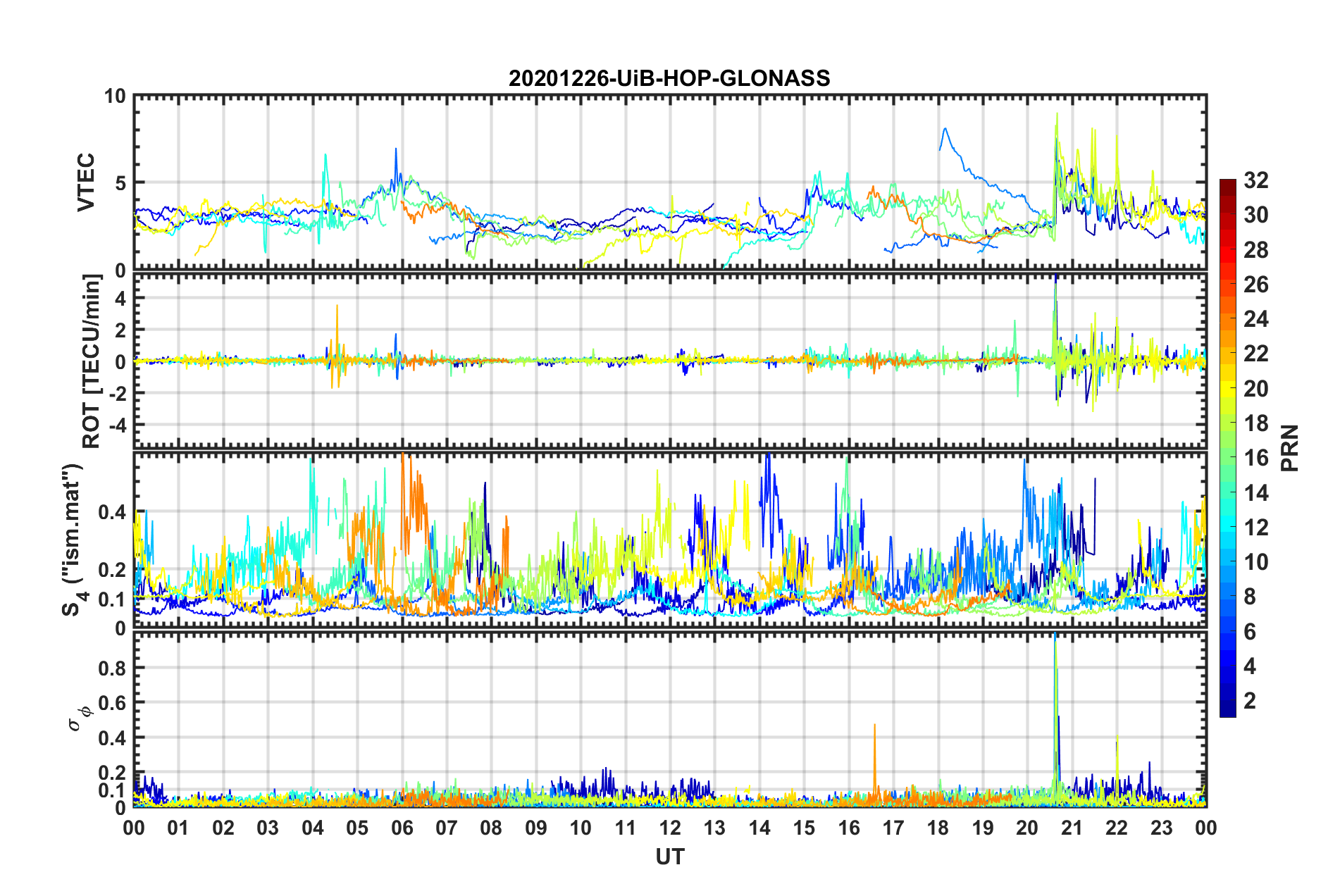Click x-axis tick label 03
The width and height of the screenshot is (1340, 896).
click(x=268, y=828)
